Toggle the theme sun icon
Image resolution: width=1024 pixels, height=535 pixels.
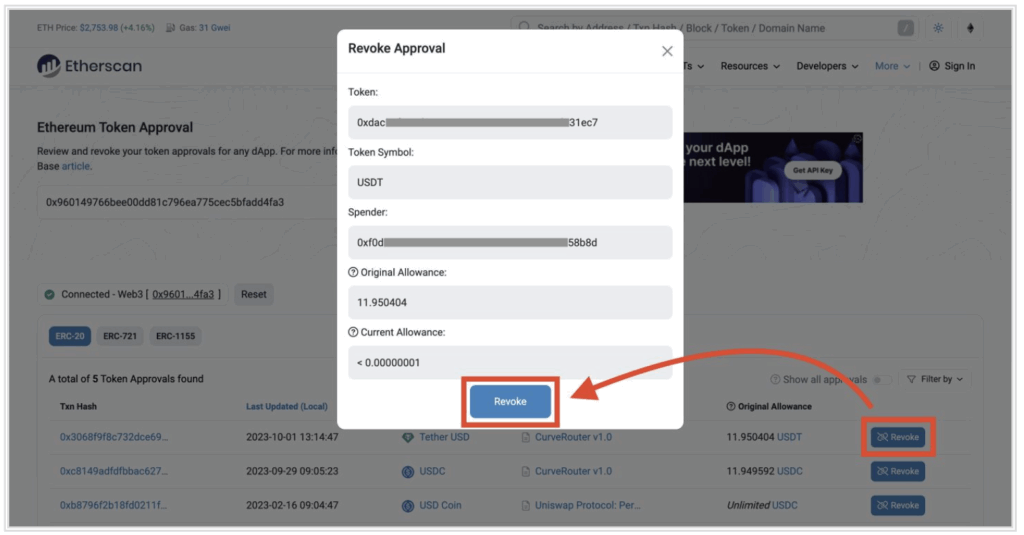(938, 28)
